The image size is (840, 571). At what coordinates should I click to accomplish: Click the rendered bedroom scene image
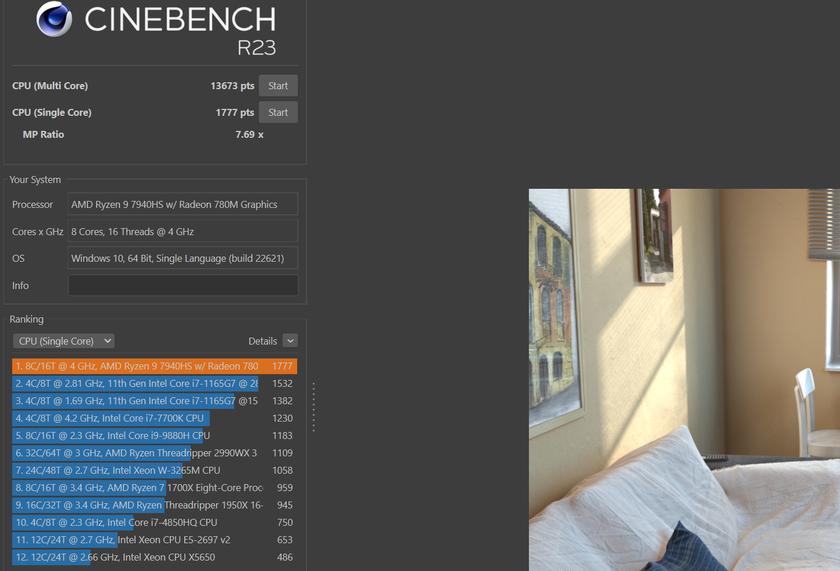684,380
